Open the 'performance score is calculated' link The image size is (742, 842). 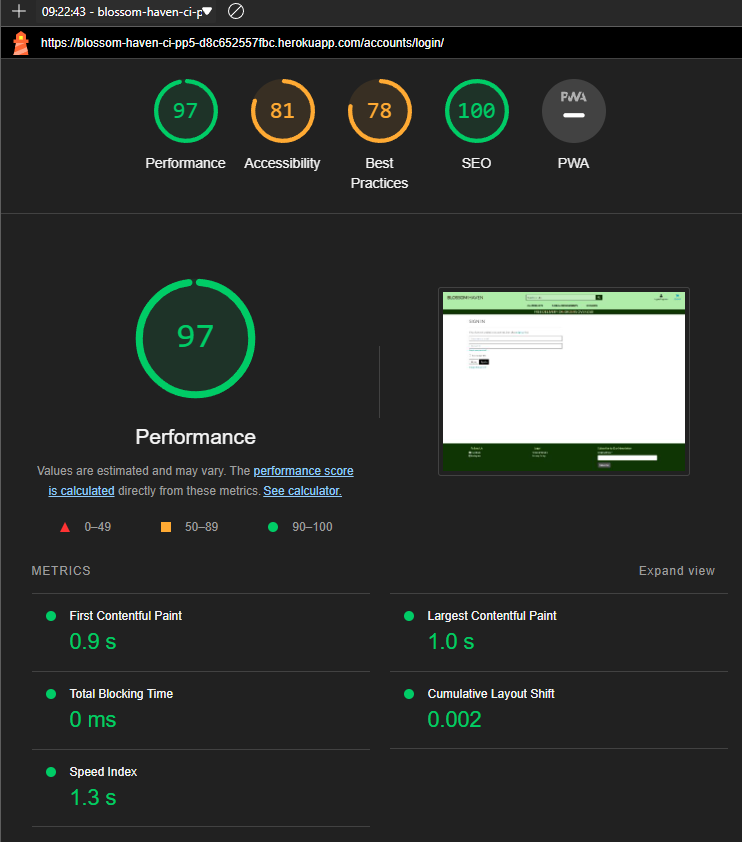[x=303, y=471]
